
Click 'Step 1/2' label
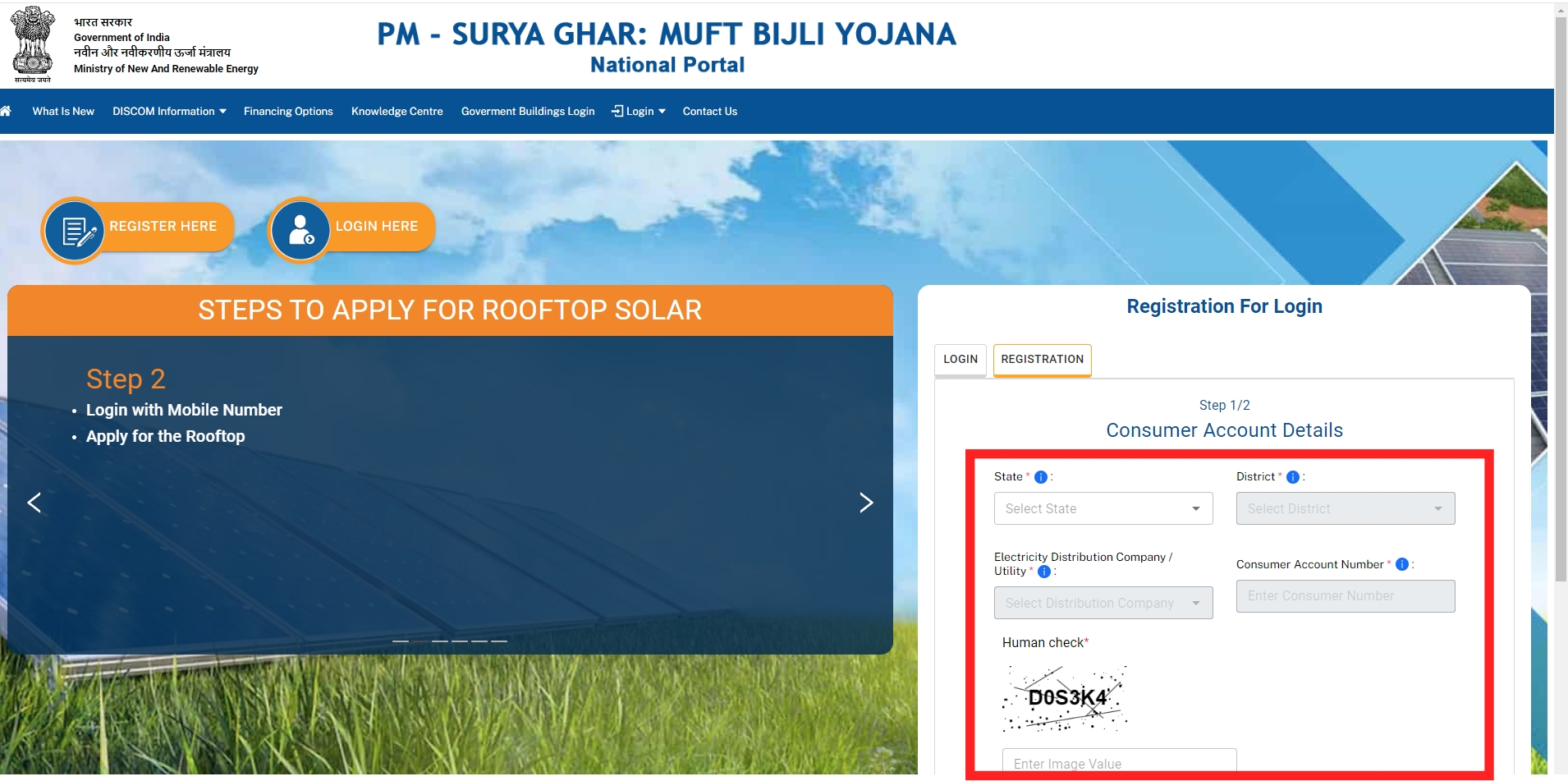1224,406
